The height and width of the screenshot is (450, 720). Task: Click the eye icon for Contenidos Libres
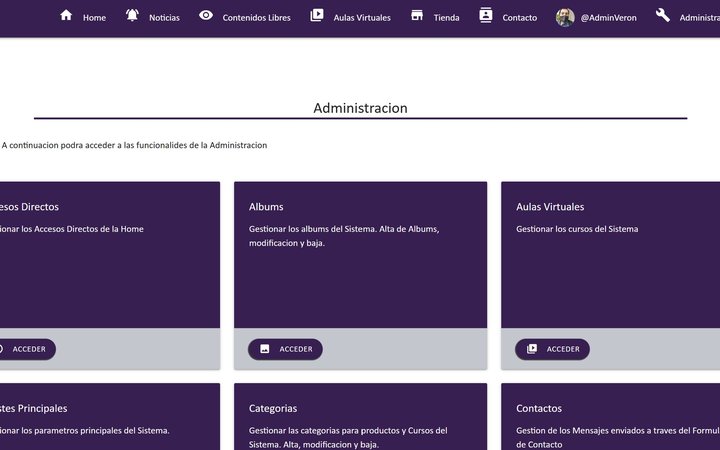[x=206, y=15]
